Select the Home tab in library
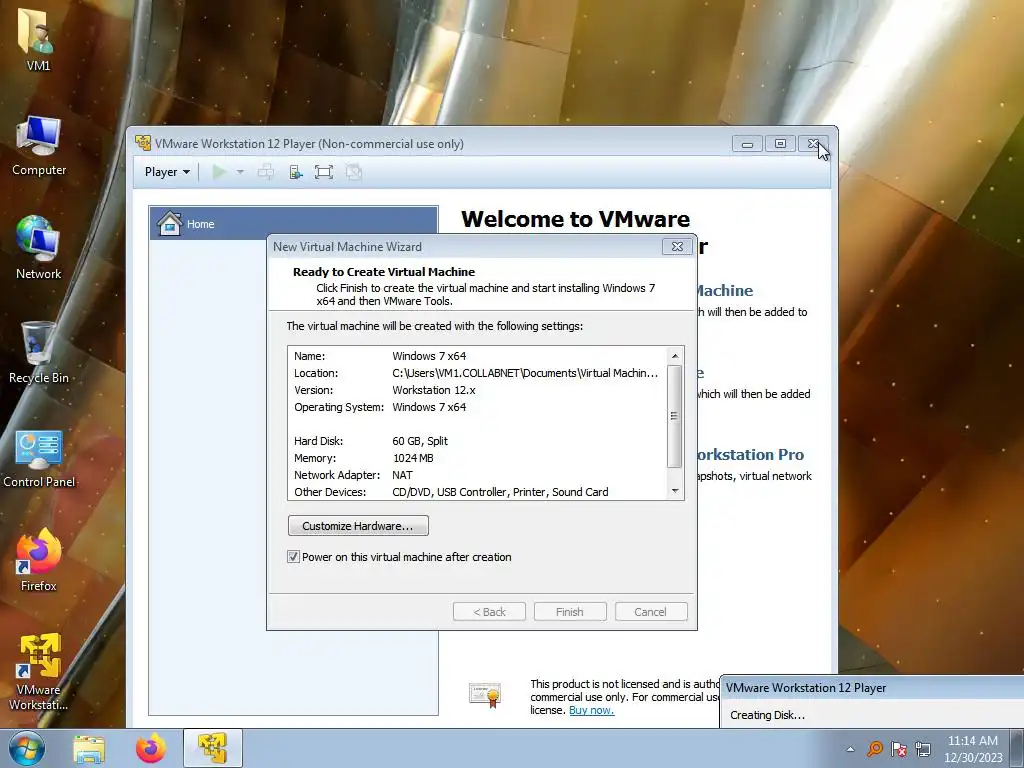 tap(293, 223)
